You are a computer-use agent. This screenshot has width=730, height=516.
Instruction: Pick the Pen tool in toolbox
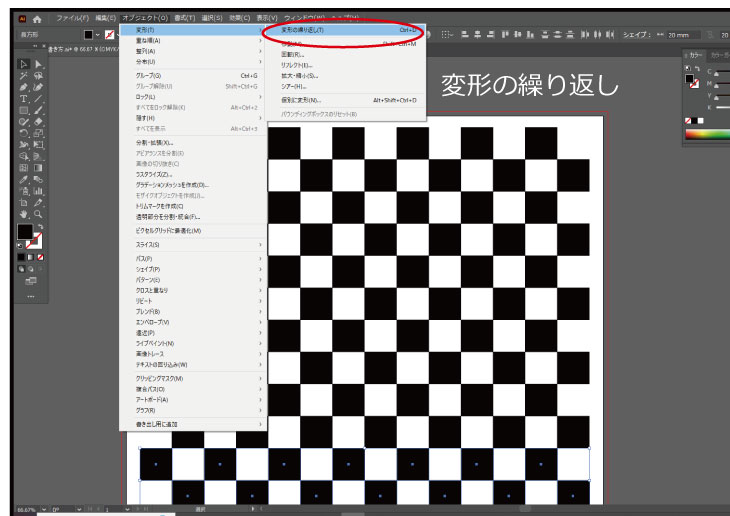click(24, 87)
